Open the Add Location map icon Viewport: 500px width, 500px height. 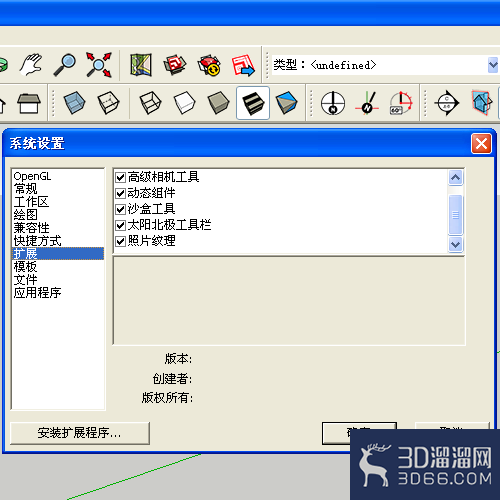tap(141, 65)
